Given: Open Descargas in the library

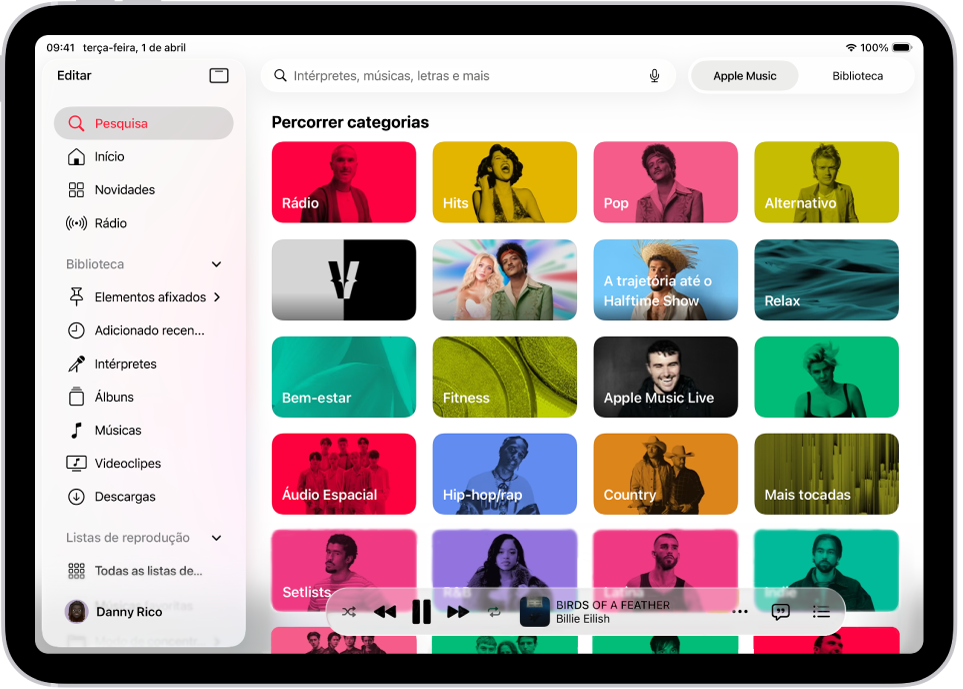Looking at the screenshot, I should 144,496.
